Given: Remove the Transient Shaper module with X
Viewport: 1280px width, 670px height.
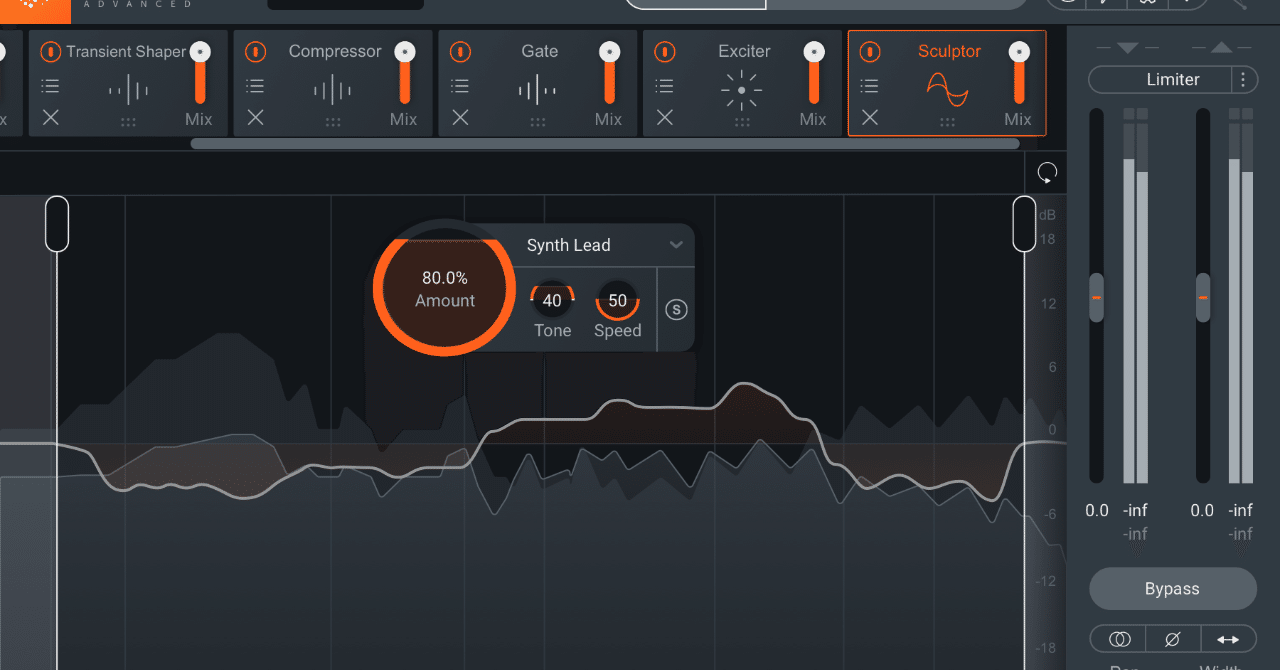Looking at the screenshot, I should pyautogui.click(x=51, y=118).
